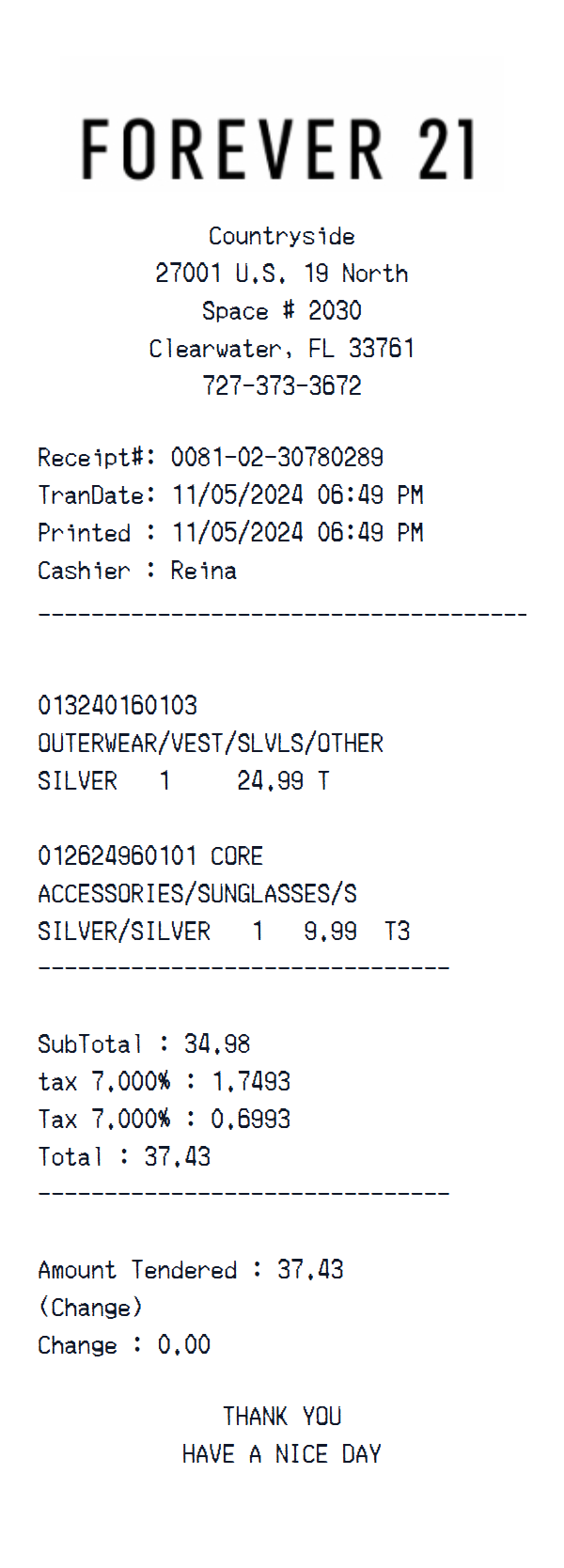The image size is (564, 1568).
Task: Click item code 013240160103
Action: (117, 706)
